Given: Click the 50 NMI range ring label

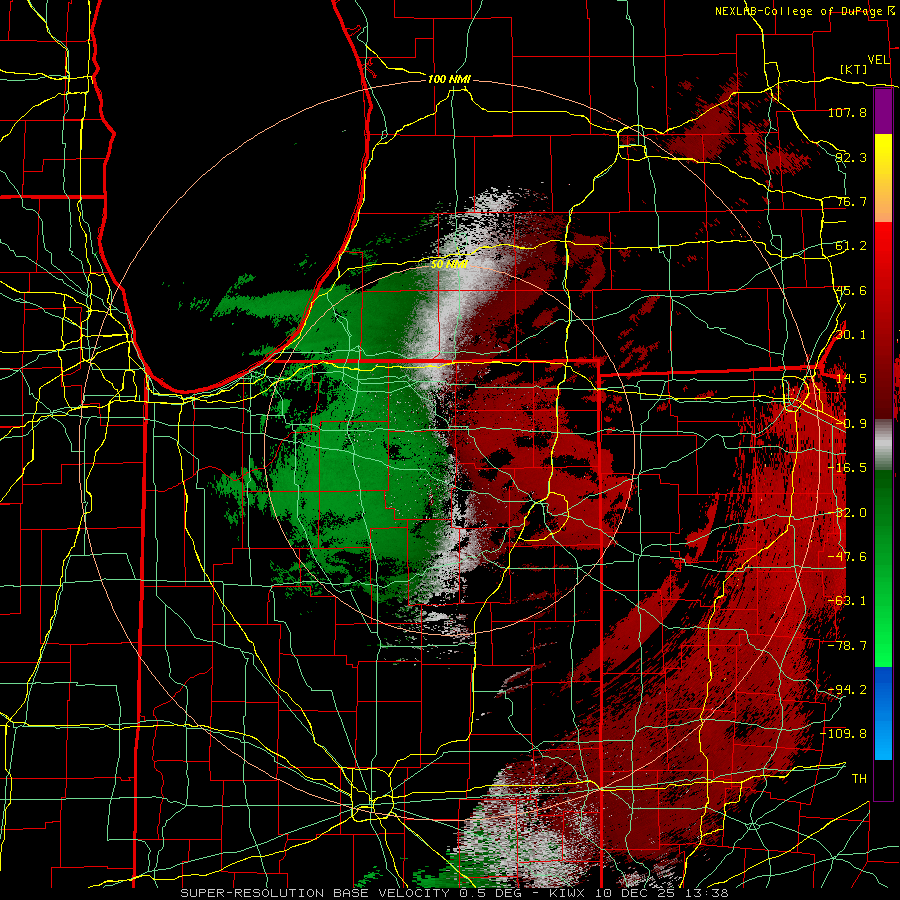Looking at the screenshot, I should coord(448,264).
